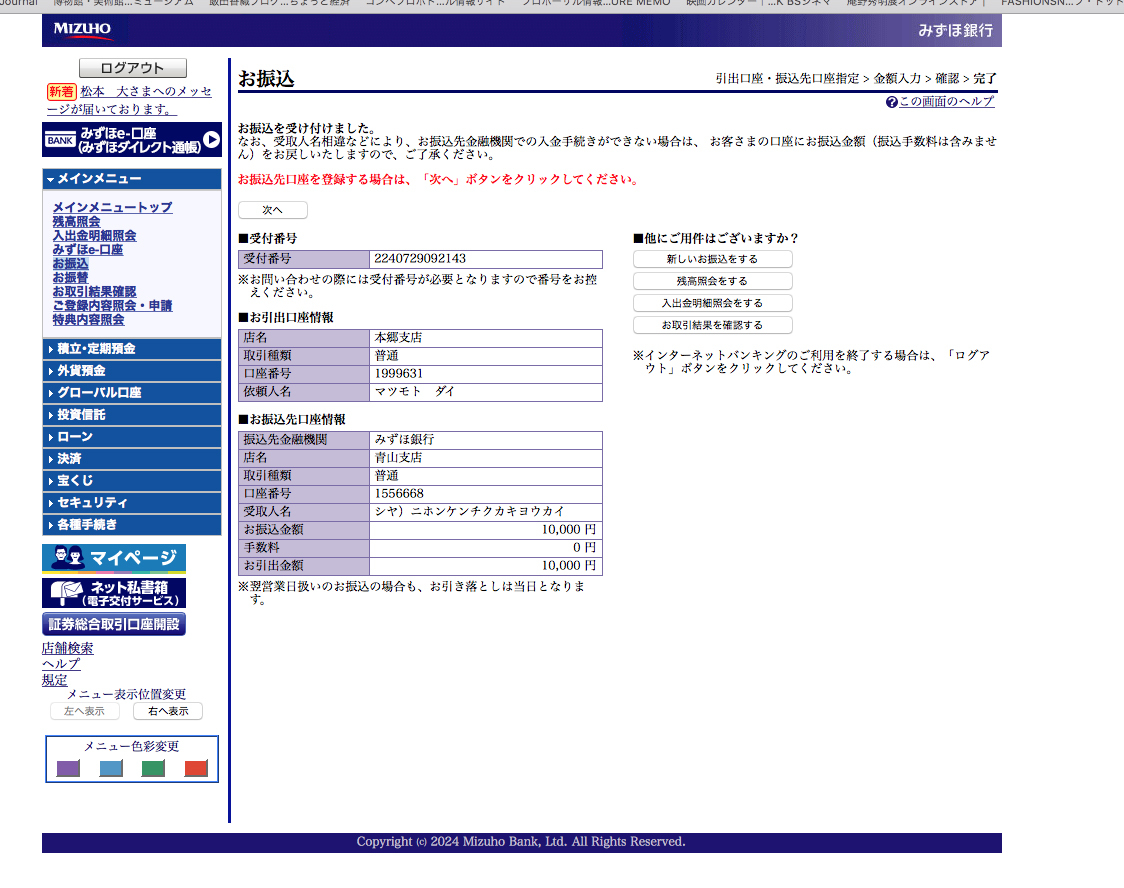Open the ネット私書箱 banner

pyautogui.click(x=114, y=593)
